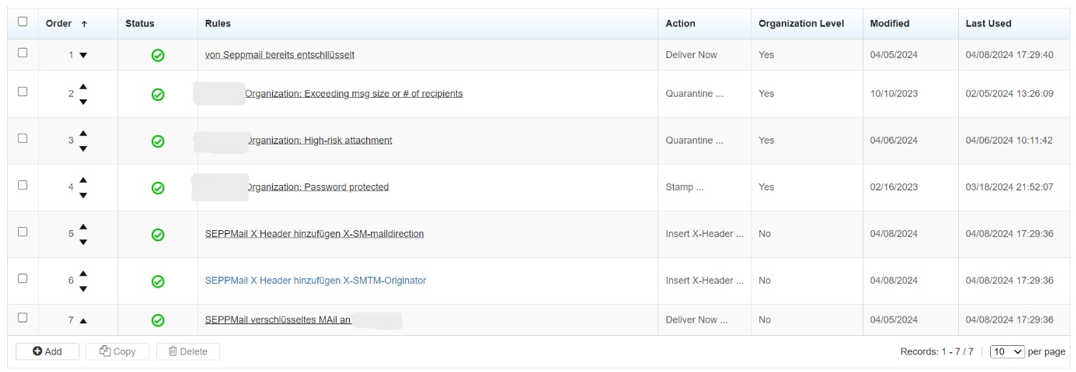Move rule order 6 up

click(x=83, y=273)
